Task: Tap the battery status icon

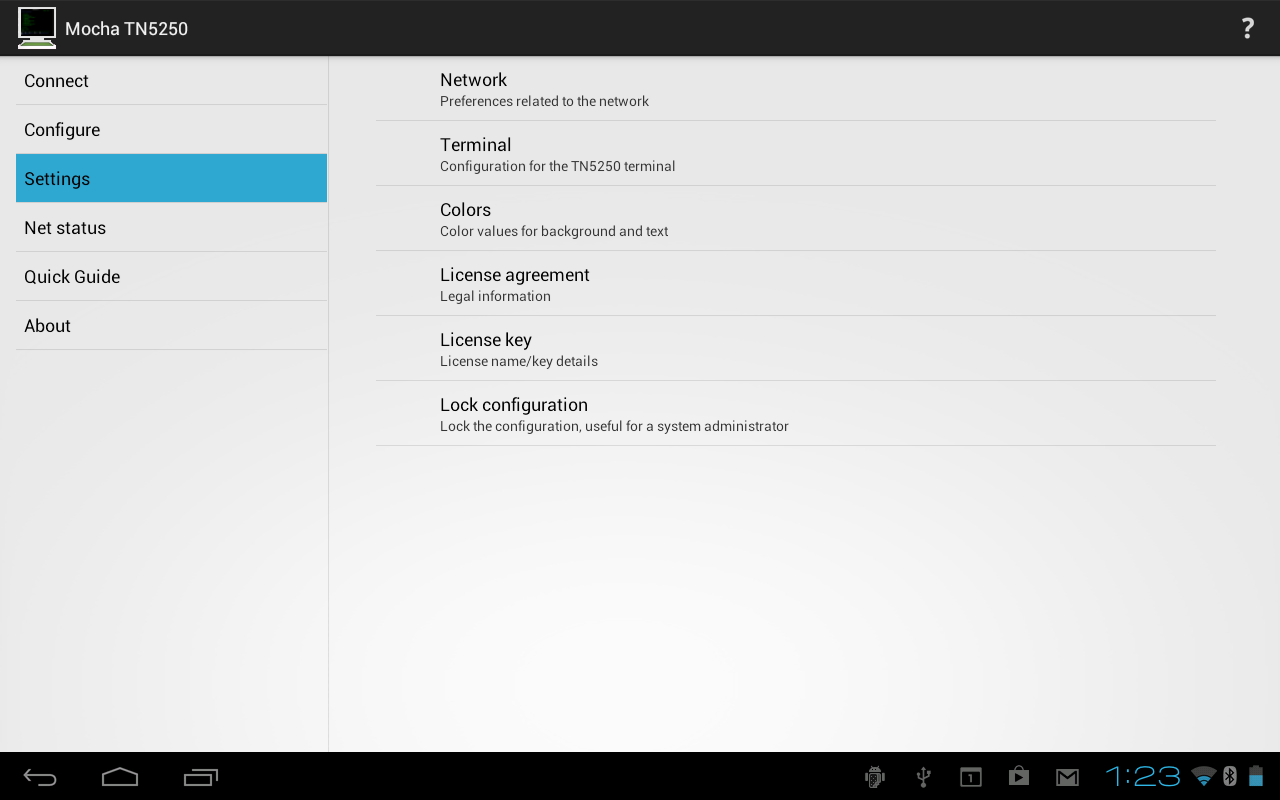Action: click(1256, 776)
